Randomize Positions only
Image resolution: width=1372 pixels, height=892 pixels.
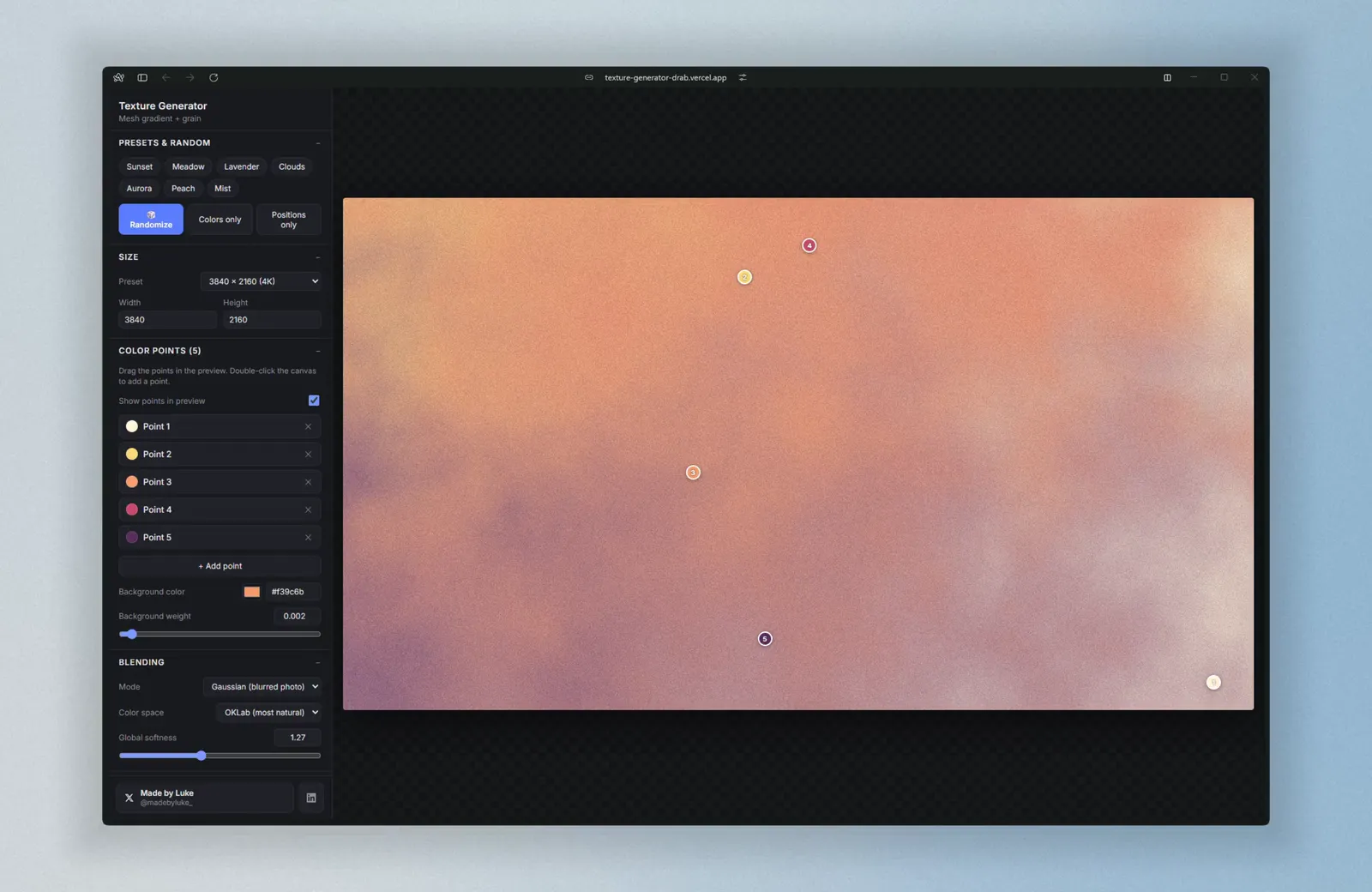(289, 220)
